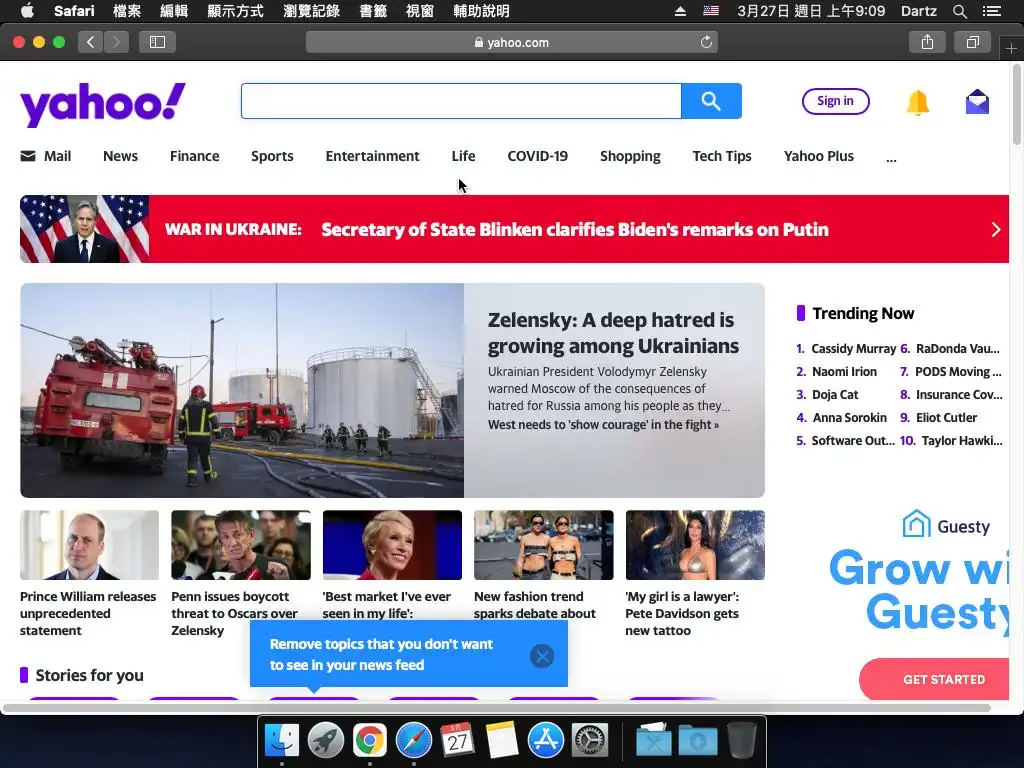
Task: Click the vertical page scrollbar
Action: 1017,104
